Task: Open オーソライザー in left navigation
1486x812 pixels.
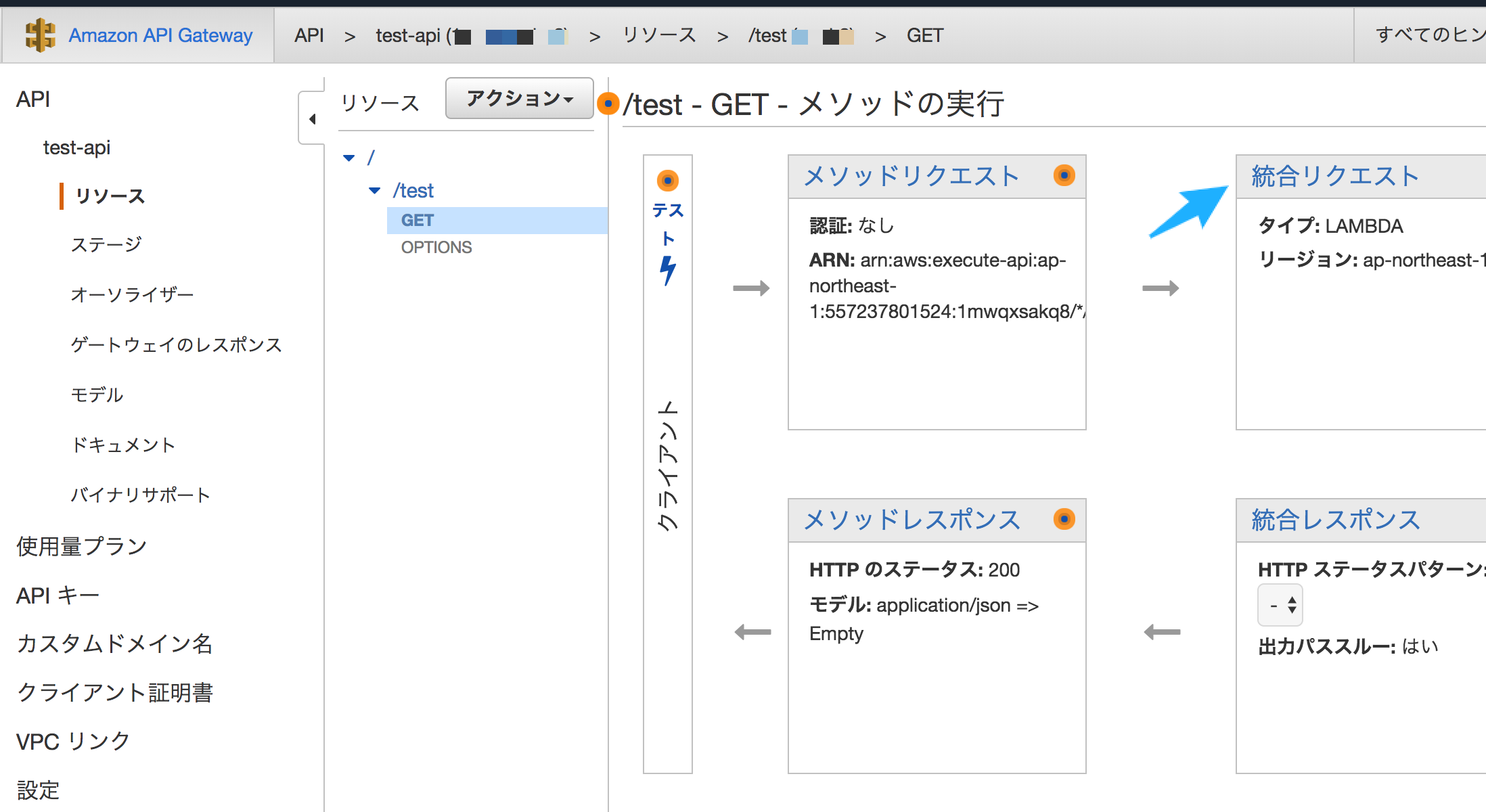Action: pyautogui.click(x=132, y=294)
